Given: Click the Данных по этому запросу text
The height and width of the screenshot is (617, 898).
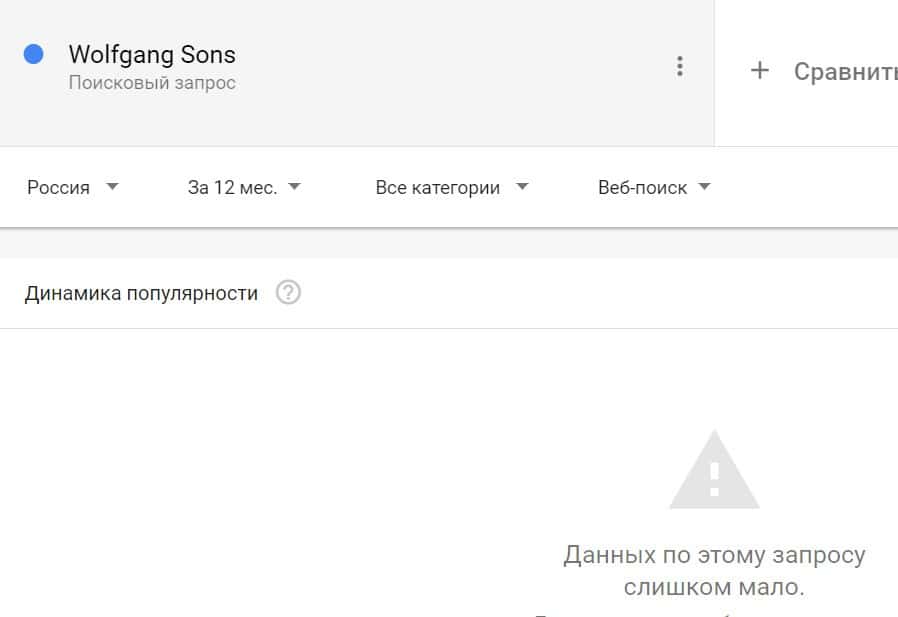Looking at the screenshot, I should pyautogui.click(x=714, y=555).
